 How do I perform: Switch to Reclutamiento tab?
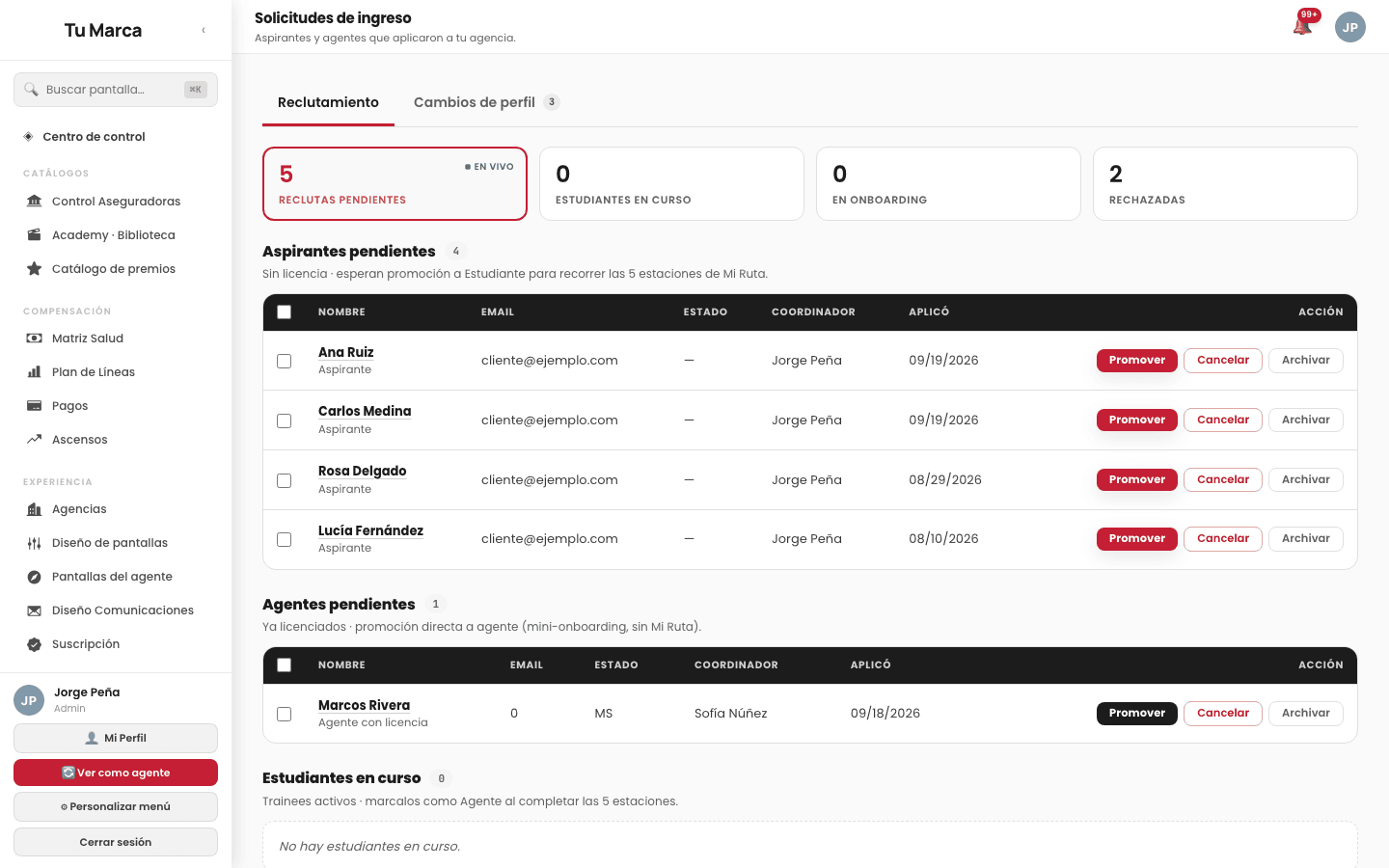pos(328,102)
